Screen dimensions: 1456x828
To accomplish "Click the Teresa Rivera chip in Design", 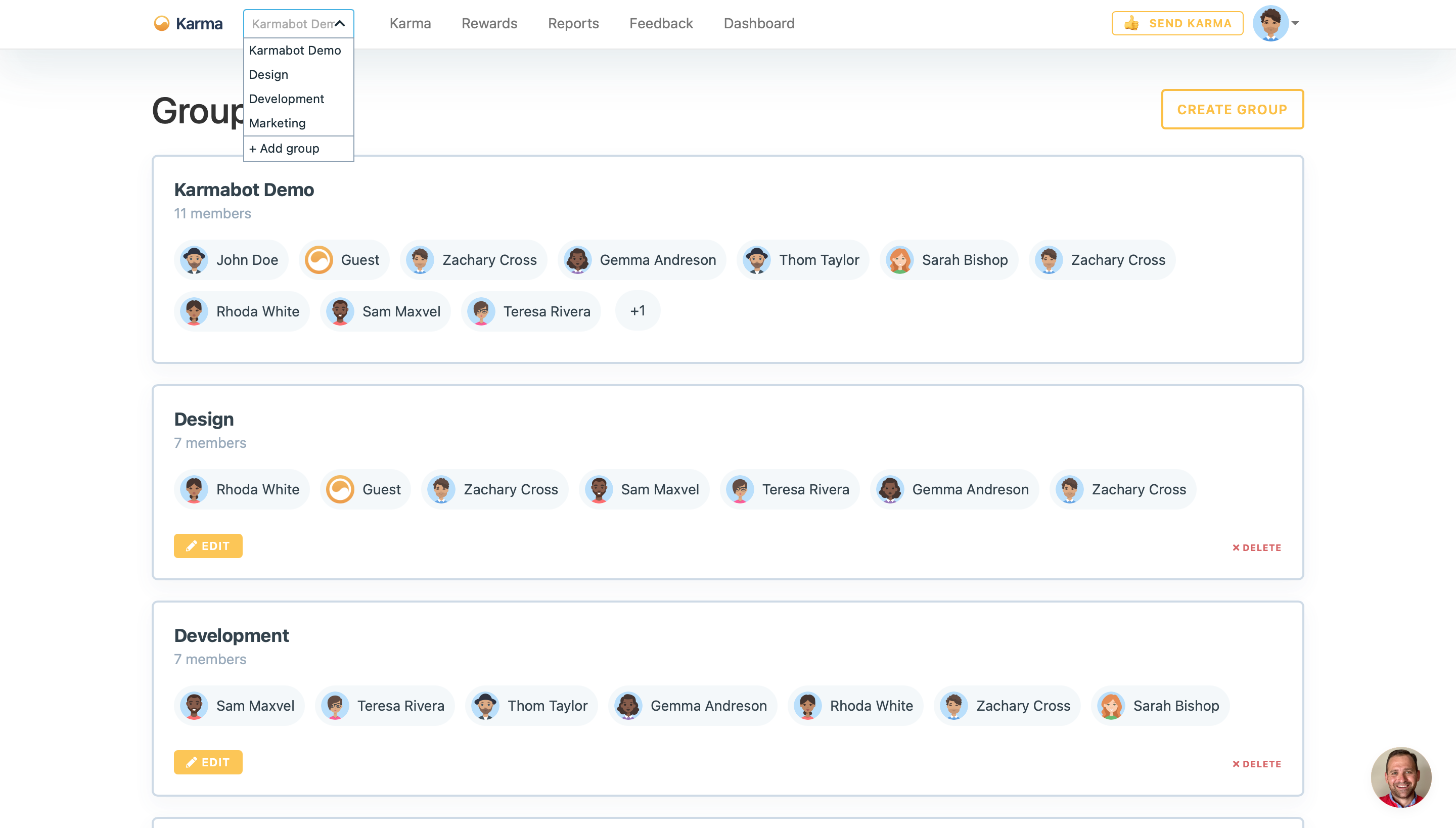I will (x=790, y=490).
